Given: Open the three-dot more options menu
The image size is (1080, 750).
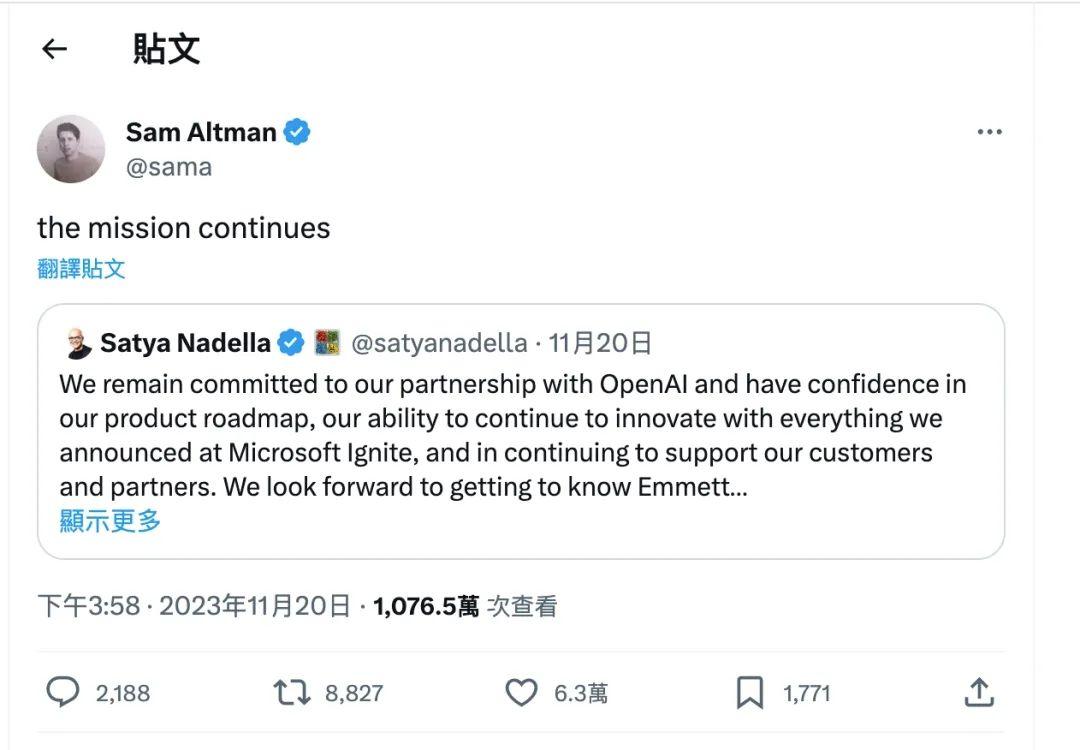Looking at the screenshot, I should click(989, 132).
